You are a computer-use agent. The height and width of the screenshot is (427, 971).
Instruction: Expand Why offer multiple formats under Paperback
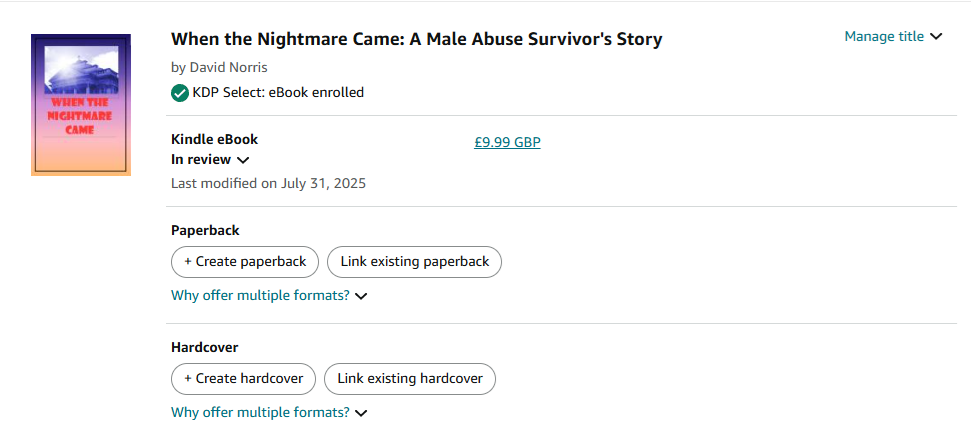(260, 296)
